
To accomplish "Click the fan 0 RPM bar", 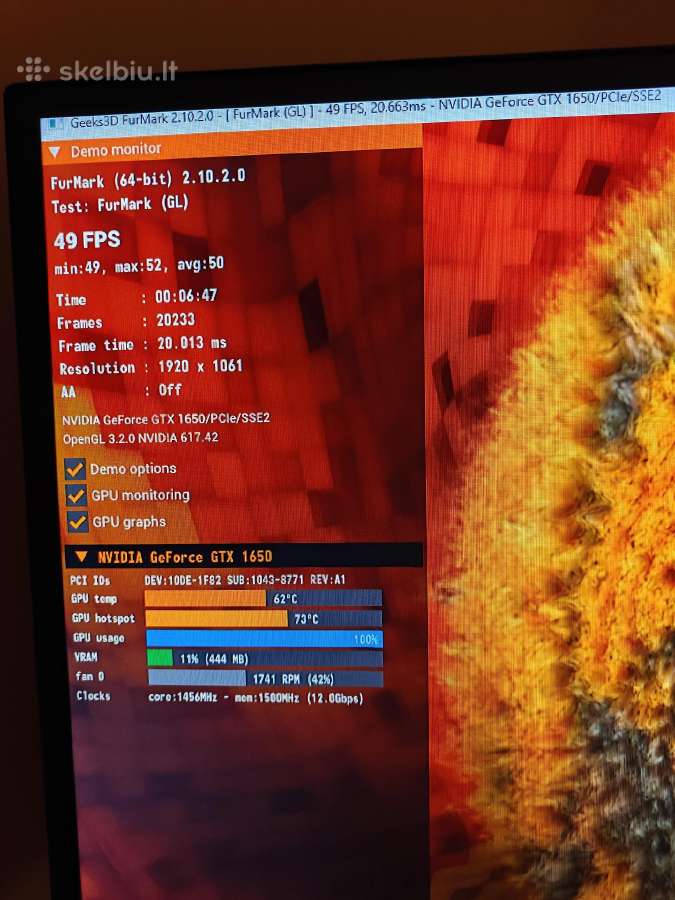I will pyautogui.click(x=265, y=678).
